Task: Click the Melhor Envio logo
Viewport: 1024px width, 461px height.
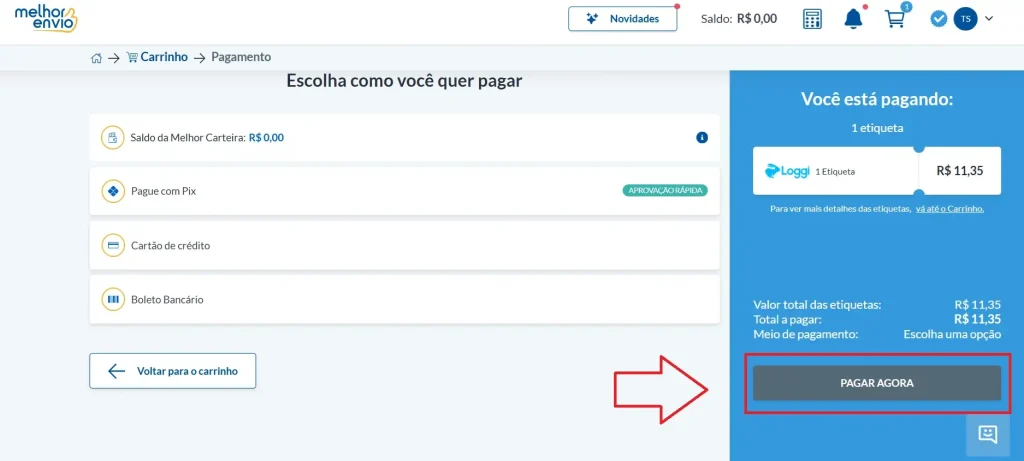Action: click(46, 18)
